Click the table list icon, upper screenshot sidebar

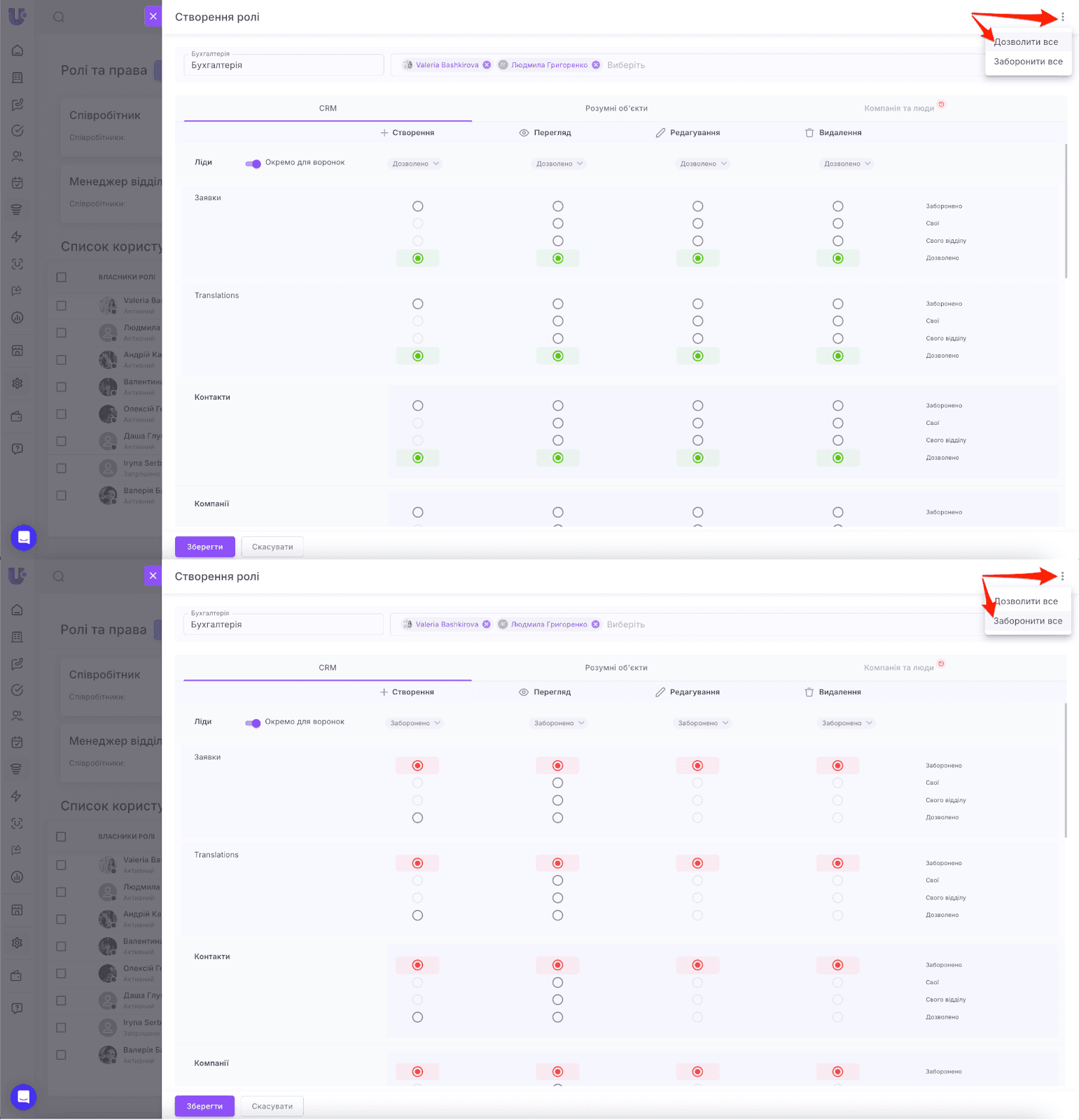(x=18, y=78)
